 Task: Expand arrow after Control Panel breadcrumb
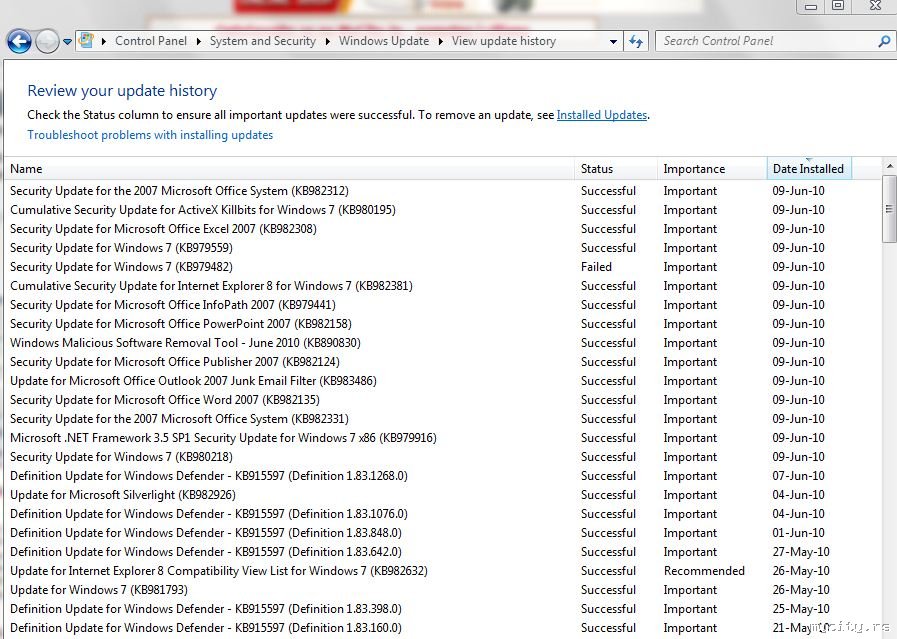(x=199, y=41)
